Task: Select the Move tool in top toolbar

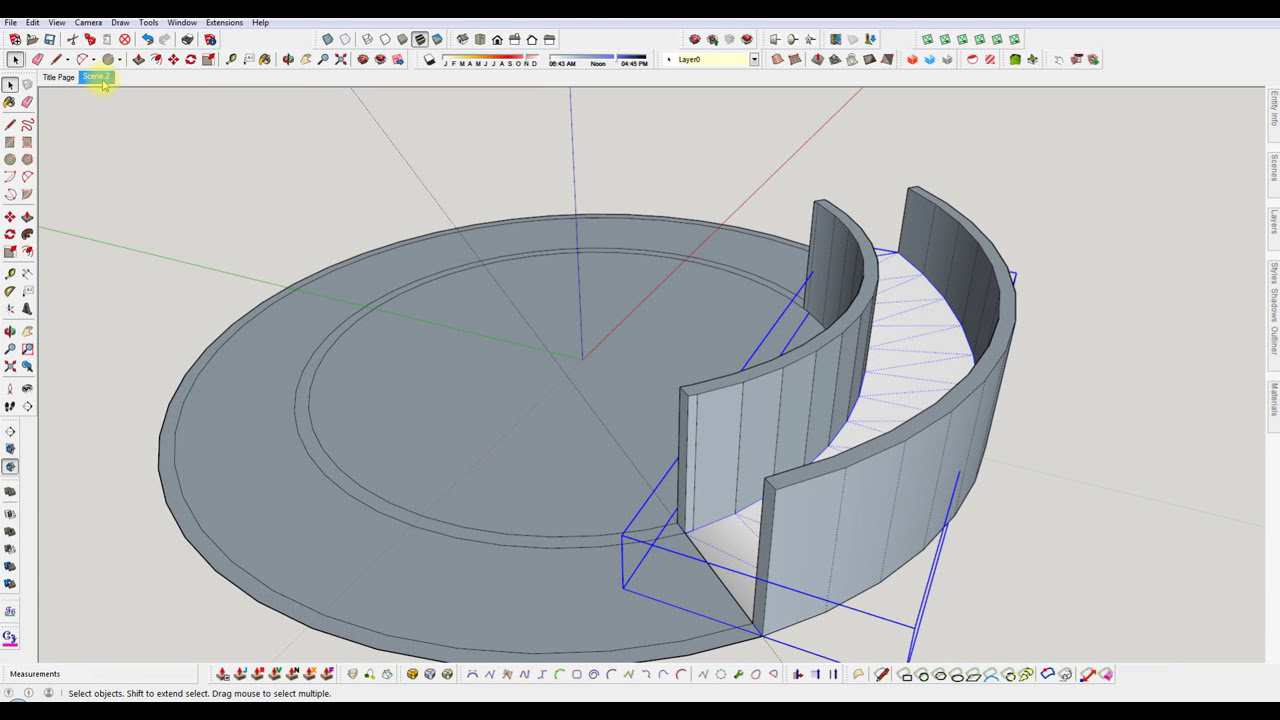Action: (173, 60)
